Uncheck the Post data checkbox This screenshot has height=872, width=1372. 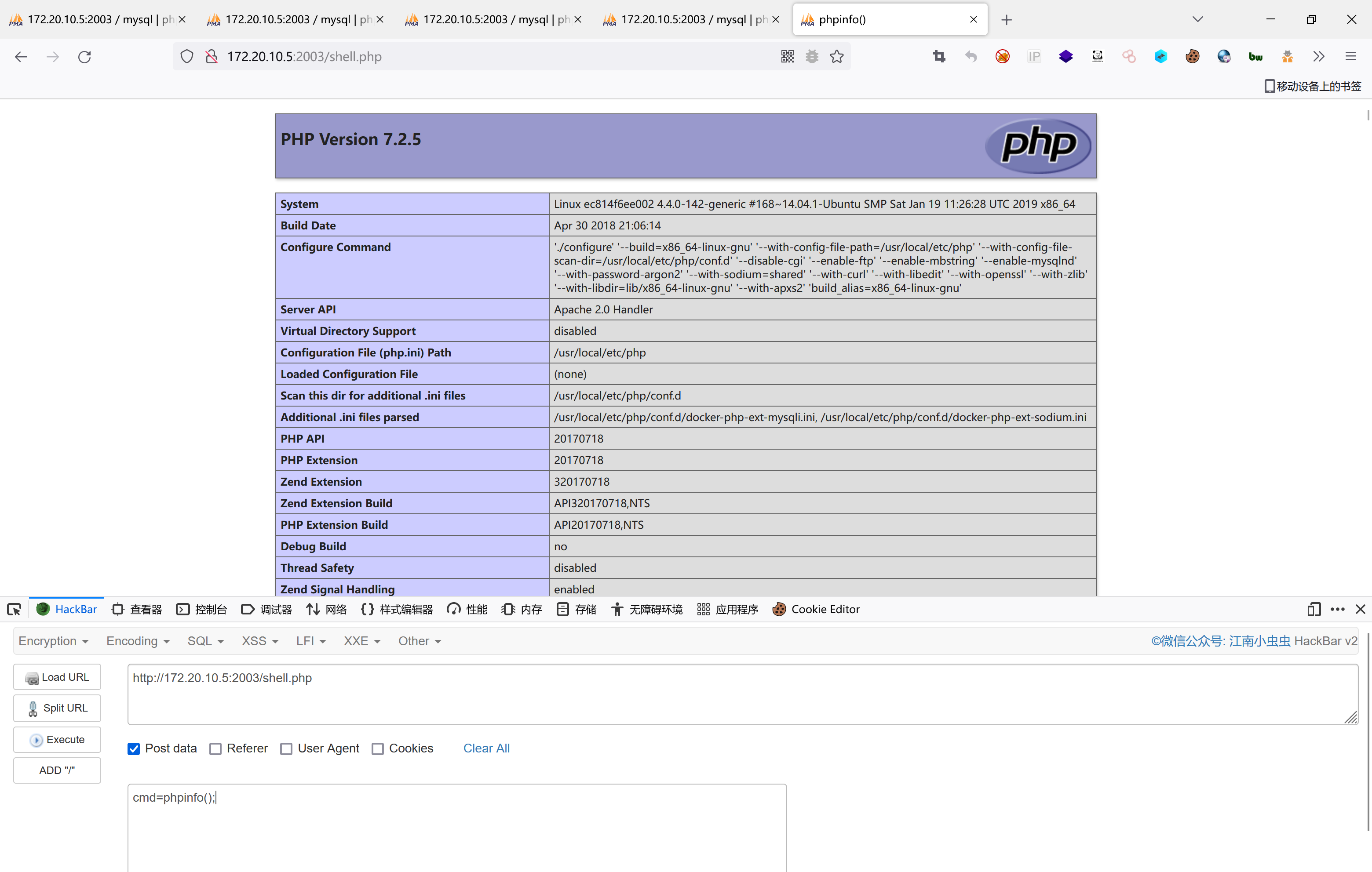tap(134, 749)
